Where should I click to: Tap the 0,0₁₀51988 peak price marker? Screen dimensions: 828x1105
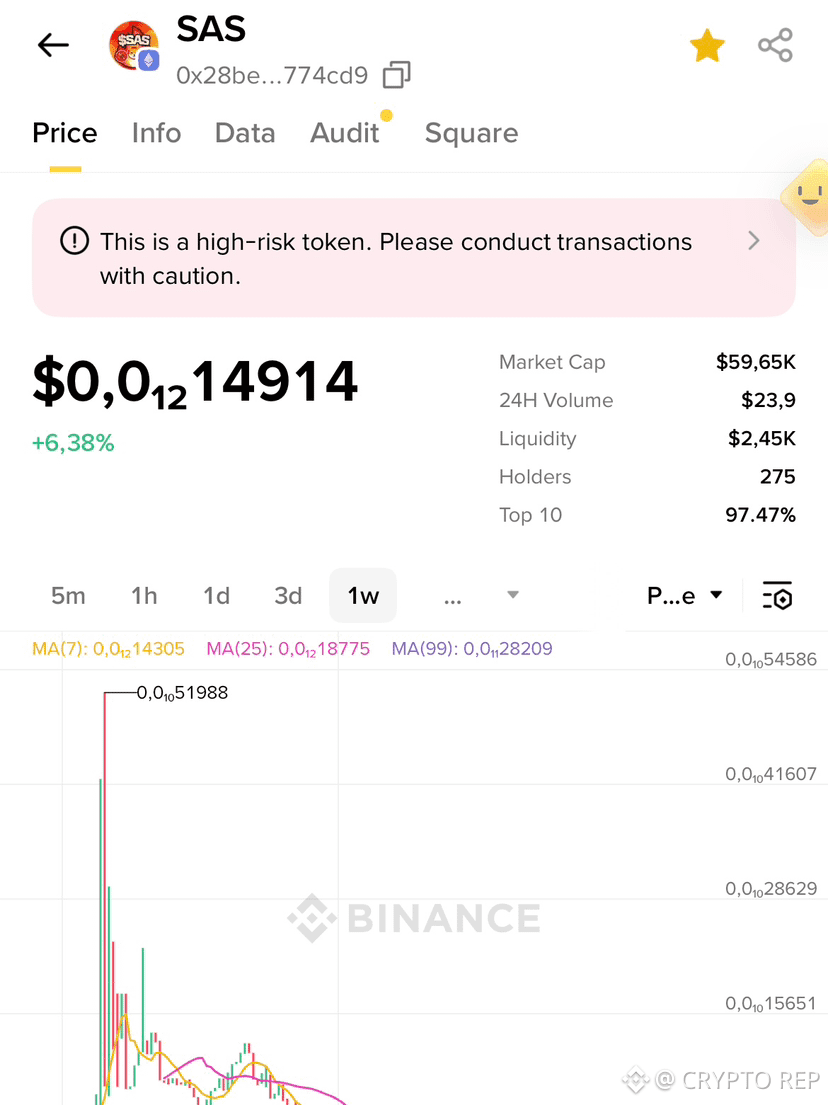(x=182, y=693)
